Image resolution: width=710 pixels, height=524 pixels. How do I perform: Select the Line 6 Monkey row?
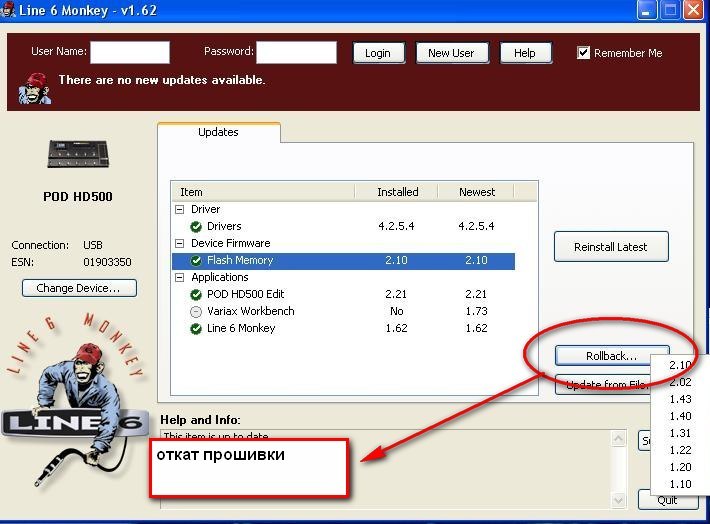click(x=344, y=328)
